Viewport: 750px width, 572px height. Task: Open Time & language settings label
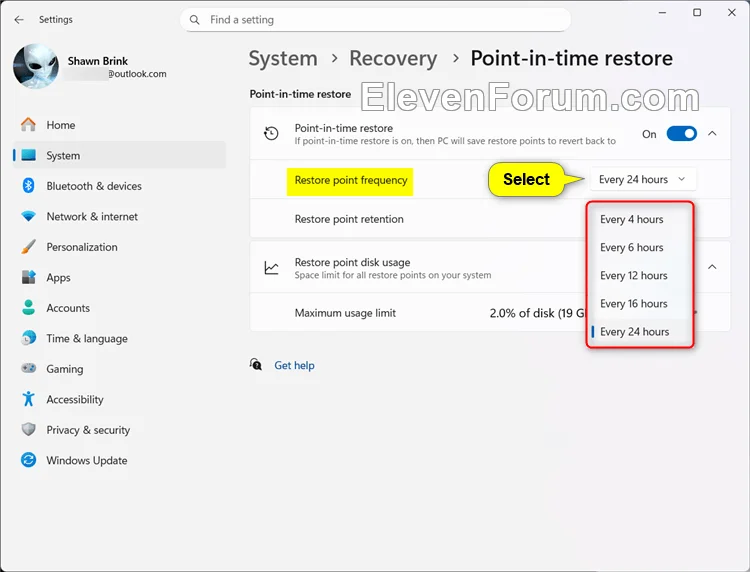pos(87,339)
